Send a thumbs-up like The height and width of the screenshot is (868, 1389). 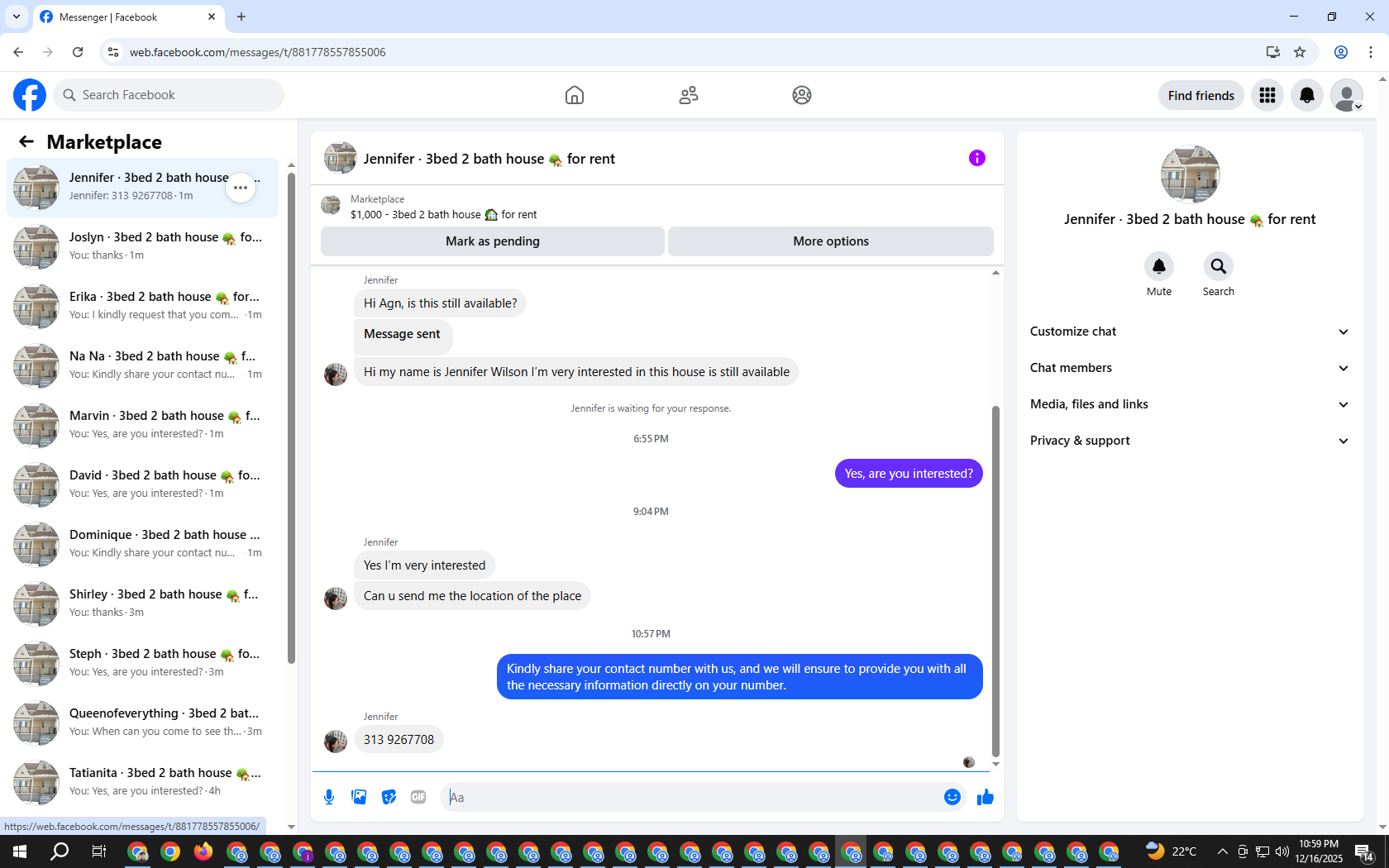pyautogui.click(x=986, y=797)
